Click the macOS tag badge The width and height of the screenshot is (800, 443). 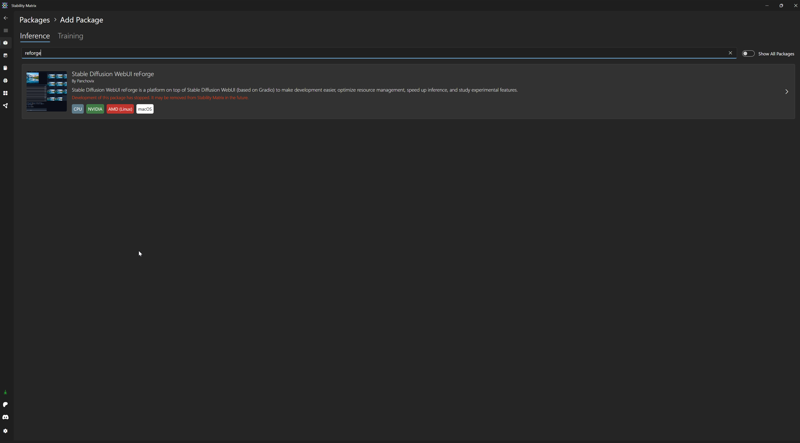pyautogui.click(x=145, y=109)
